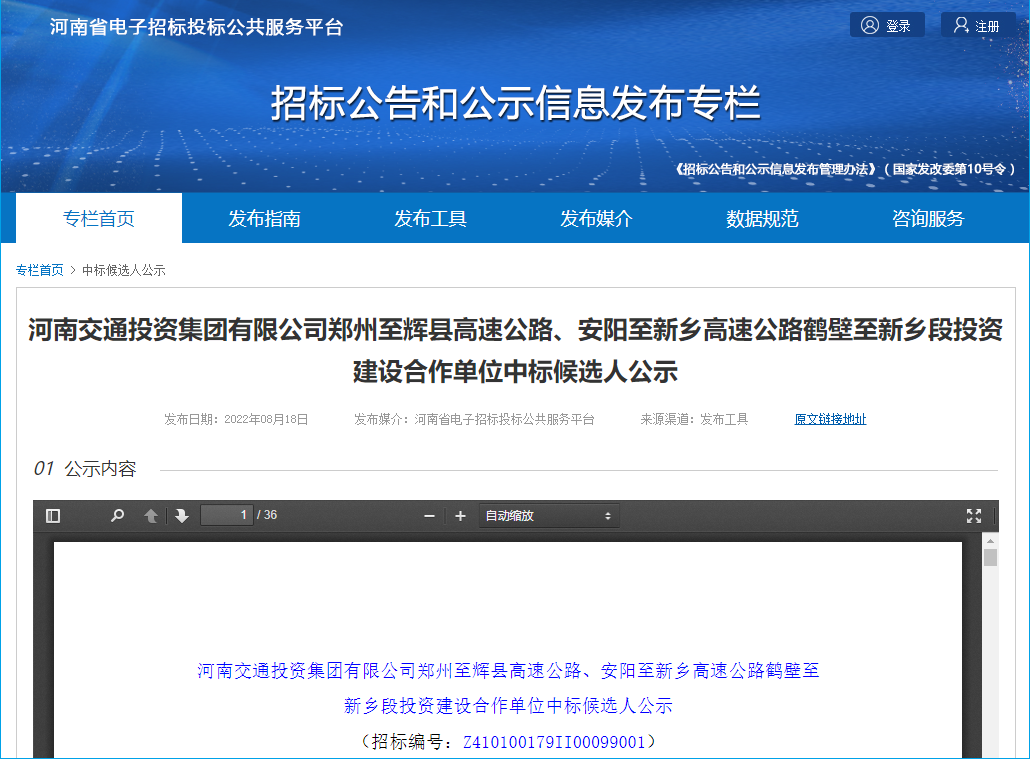Screen dimensions: 1030x759
Task: Go to the 咨询服务 tab
Action: click(x=928, y=219)
